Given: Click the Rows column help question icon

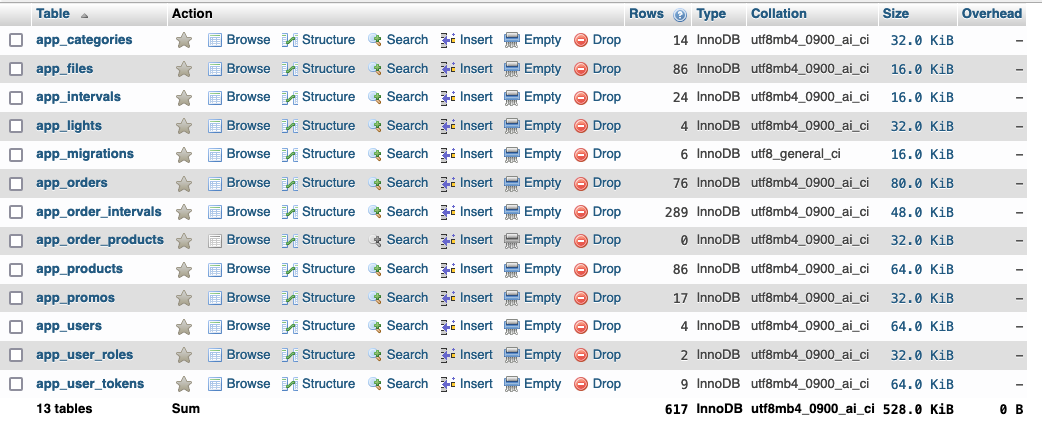Looking at the screenshot, I should pos(680,15).
